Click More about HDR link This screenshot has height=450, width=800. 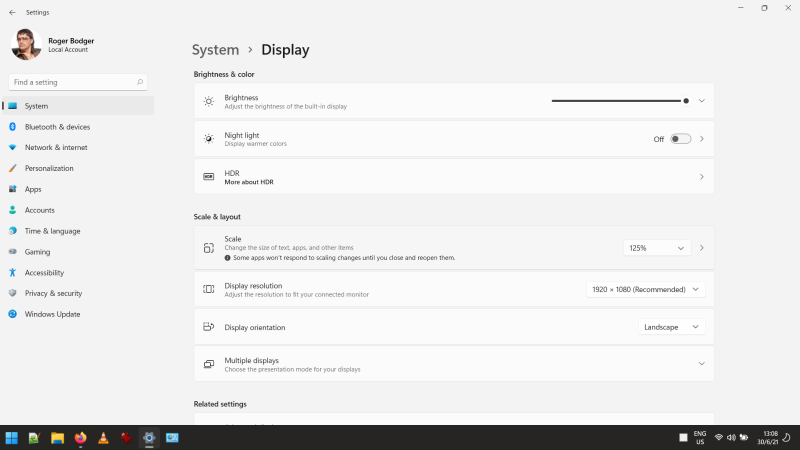(x=249, y=182)
